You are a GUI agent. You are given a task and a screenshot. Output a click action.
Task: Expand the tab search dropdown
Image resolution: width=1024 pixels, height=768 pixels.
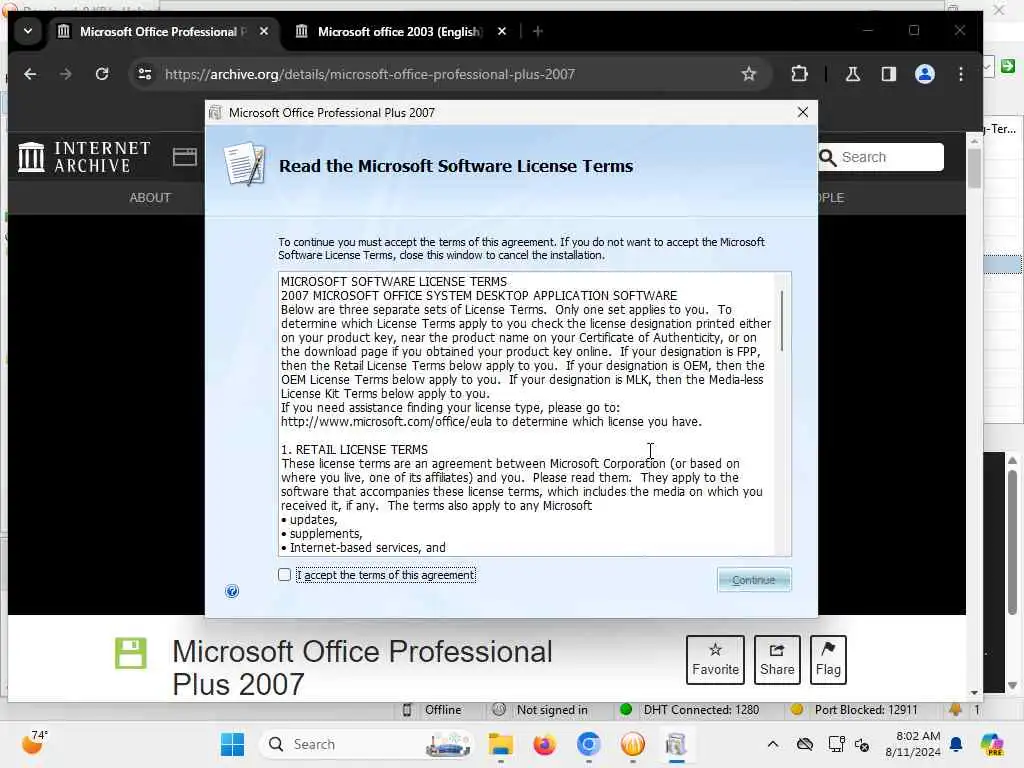click(x=27, y=31)
